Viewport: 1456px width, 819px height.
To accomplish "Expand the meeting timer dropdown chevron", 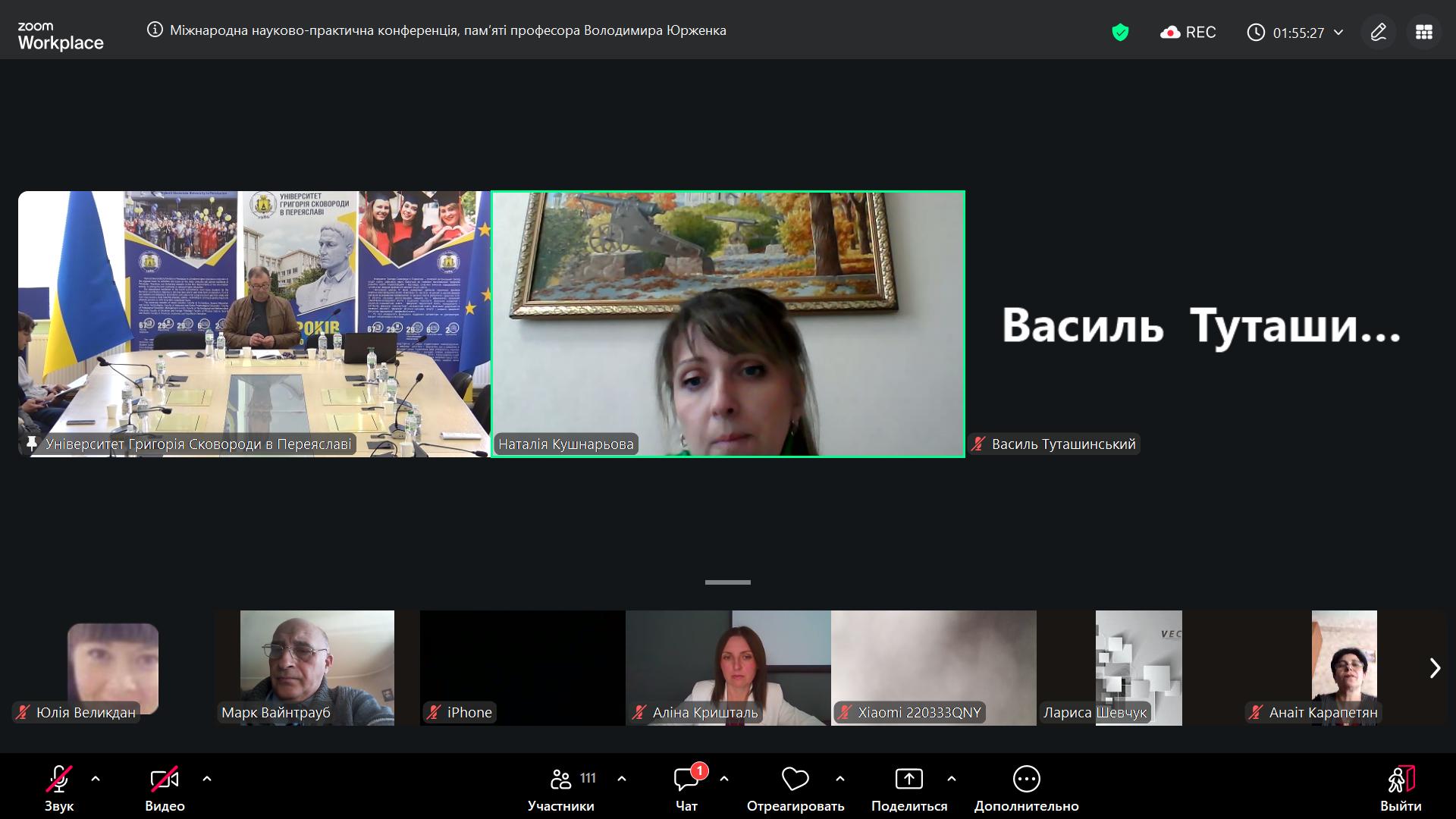I will pos(1338,33).
